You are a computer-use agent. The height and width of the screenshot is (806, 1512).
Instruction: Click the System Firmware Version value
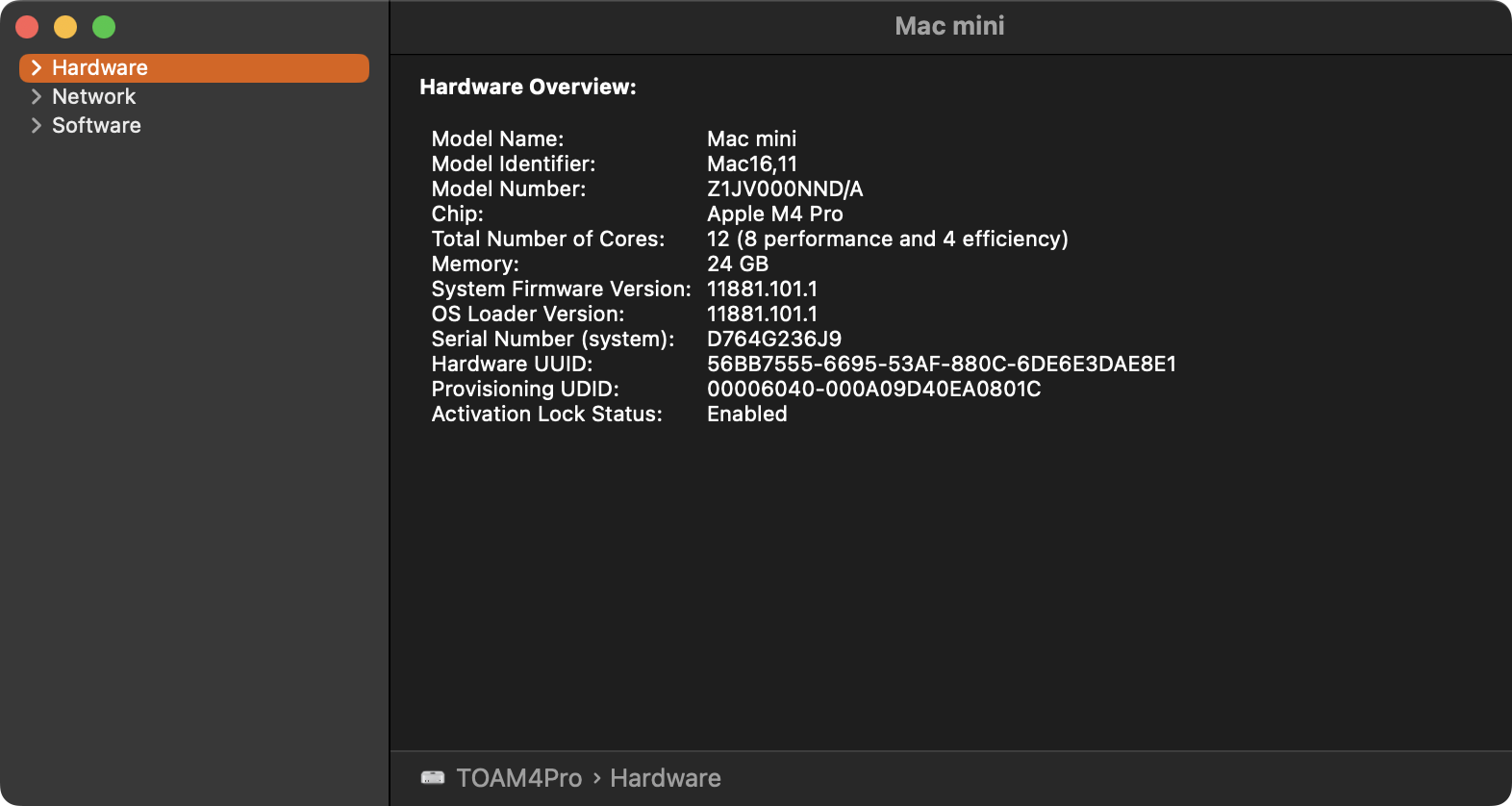coord(763,289)
